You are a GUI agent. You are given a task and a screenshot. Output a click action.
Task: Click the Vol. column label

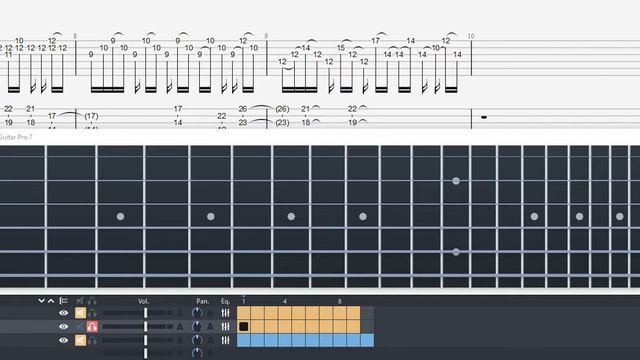click(143, 301)
